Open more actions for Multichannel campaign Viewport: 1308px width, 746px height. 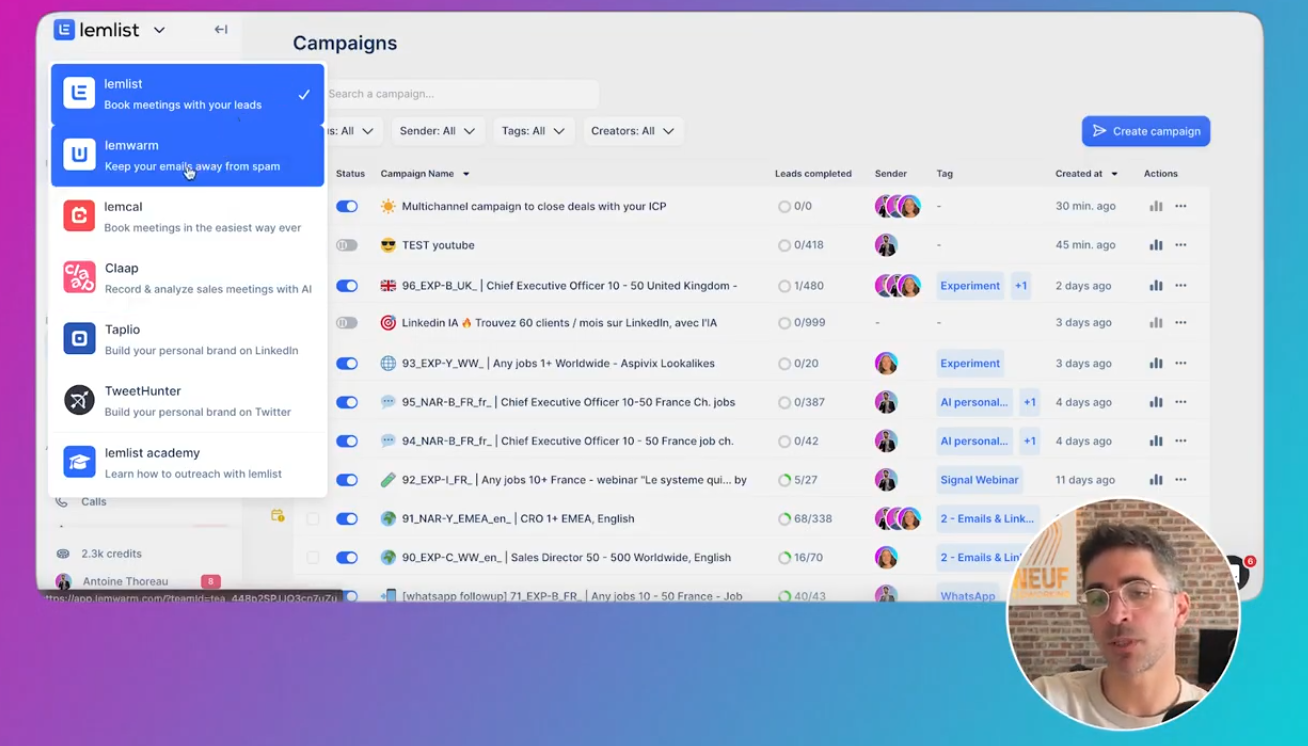tap(1181, 206)
